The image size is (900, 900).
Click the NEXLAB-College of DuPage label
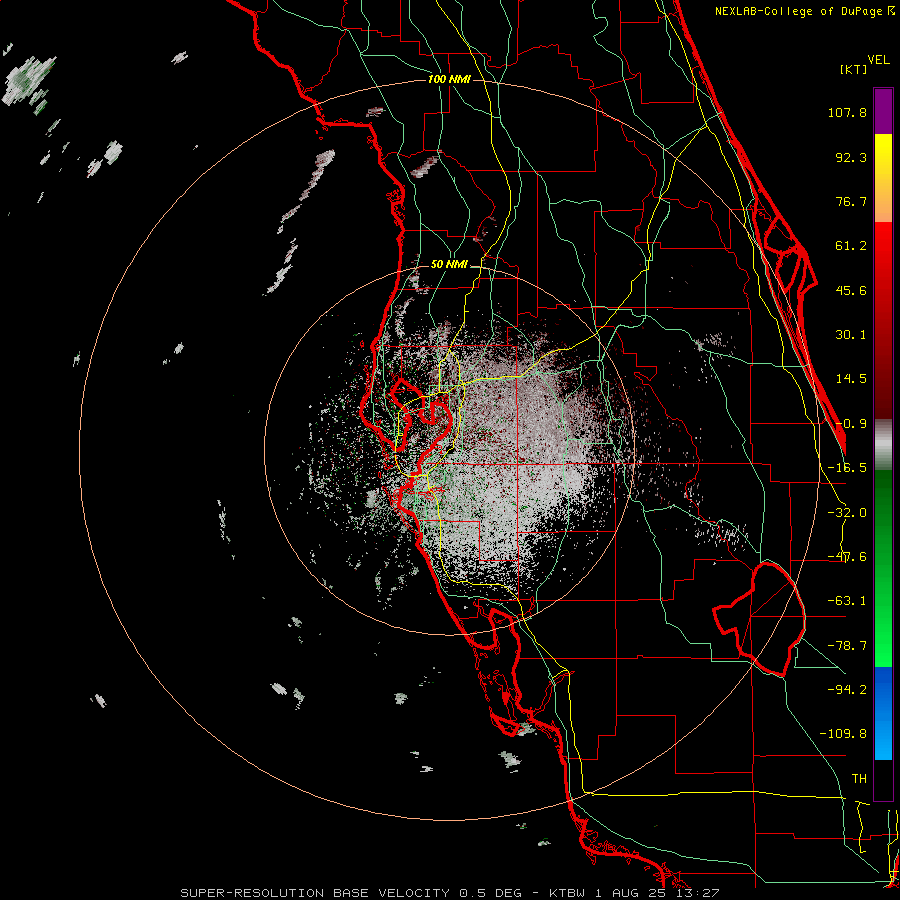pos(799,11)
